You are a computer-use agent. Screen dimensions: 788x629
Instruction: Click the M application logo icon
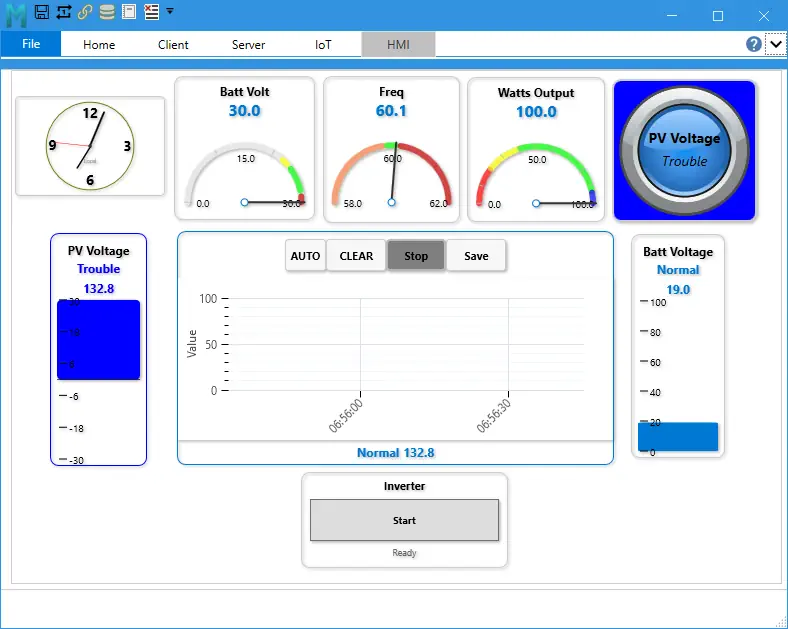pyautogui.click(x=16, y=13)
